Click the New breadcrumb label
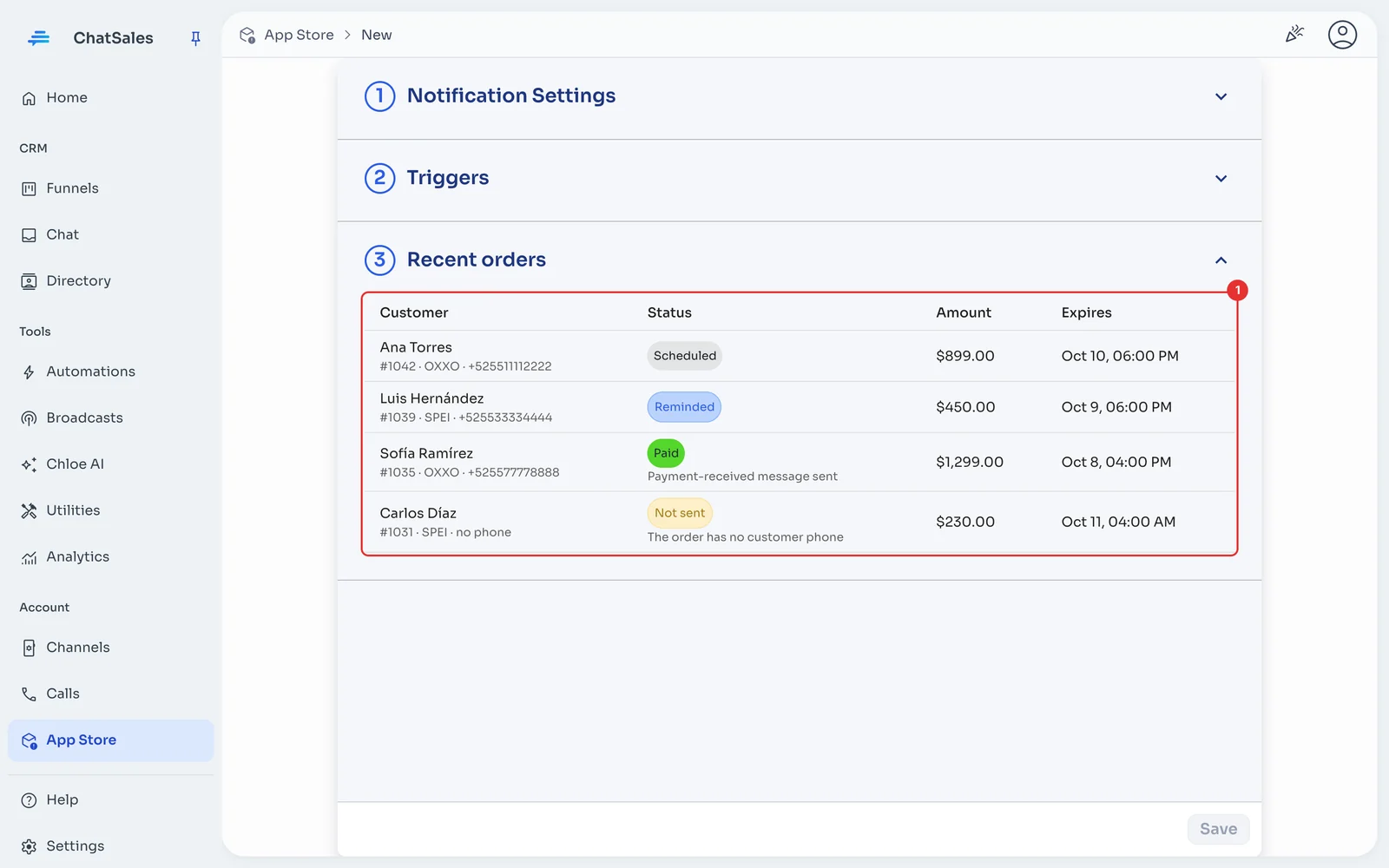The width and height of the screenshot is (1389, 868). tap(376, 35)
